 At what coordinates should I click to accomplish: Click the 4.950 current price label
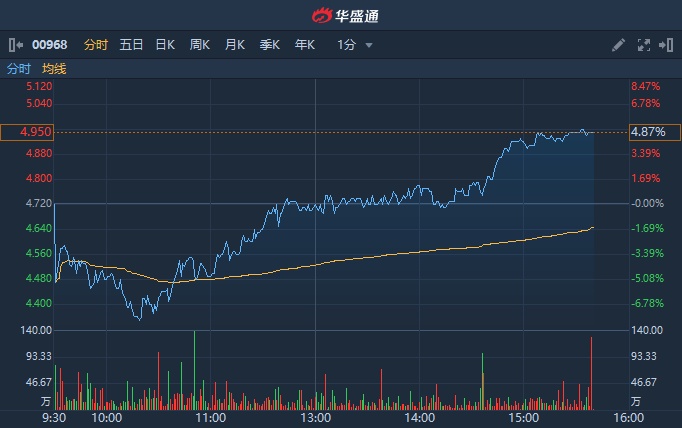[26, 132]
